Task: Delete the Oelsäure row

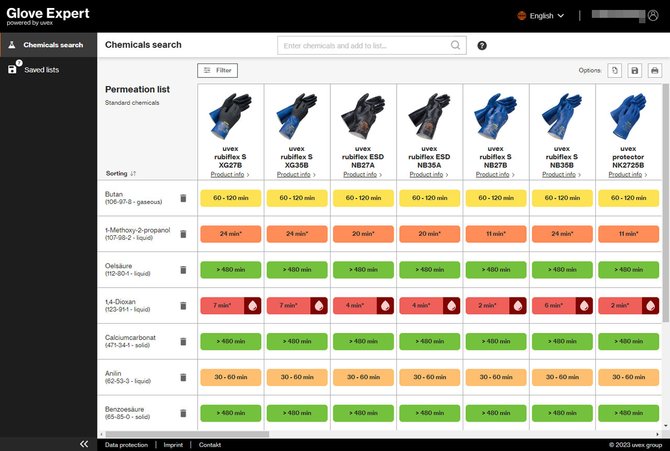Action: pyautogui.click(x=183, y=270)
